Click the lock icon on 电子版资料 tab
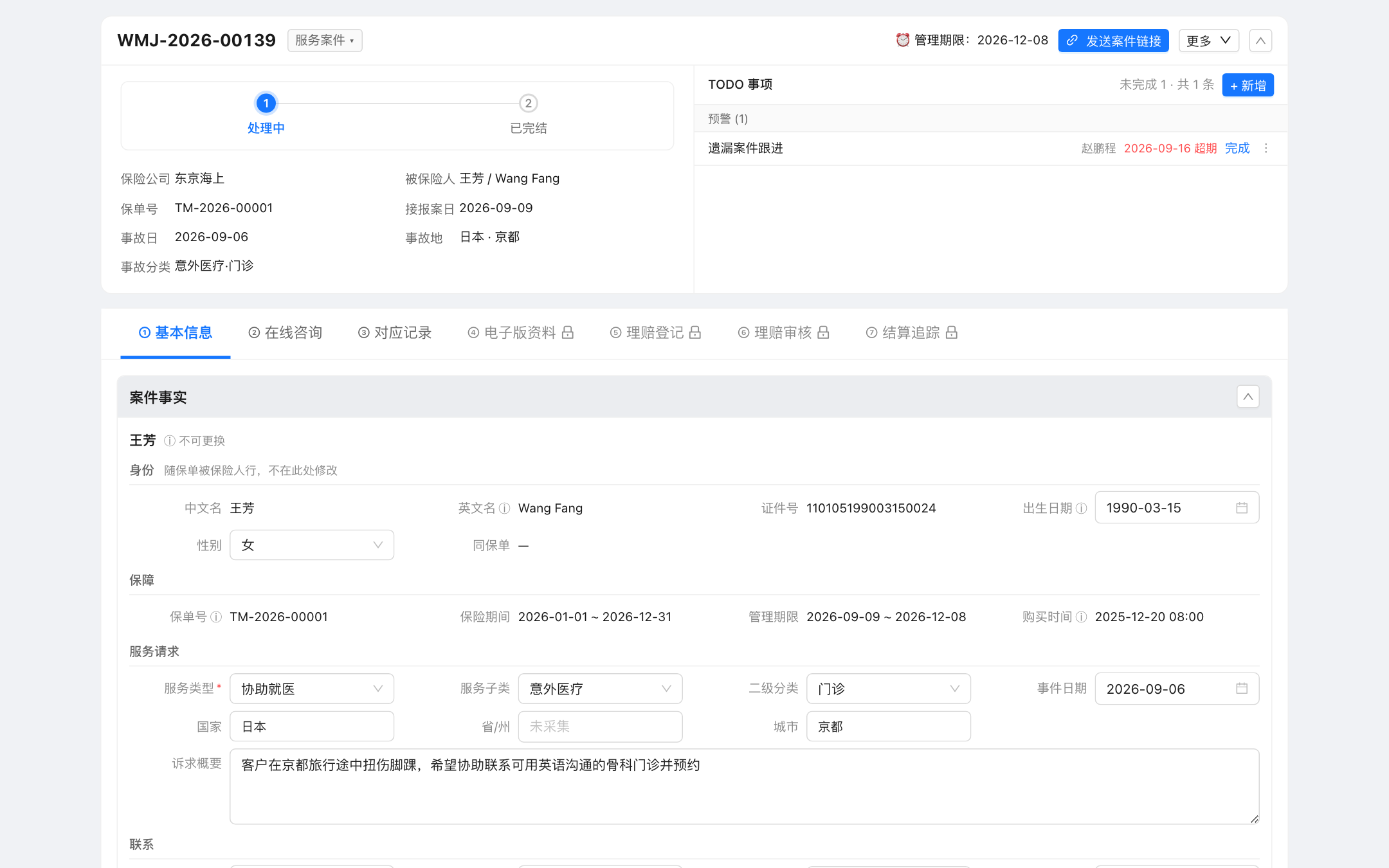The height and width of the screenshot is (868, 1389). 567,332
